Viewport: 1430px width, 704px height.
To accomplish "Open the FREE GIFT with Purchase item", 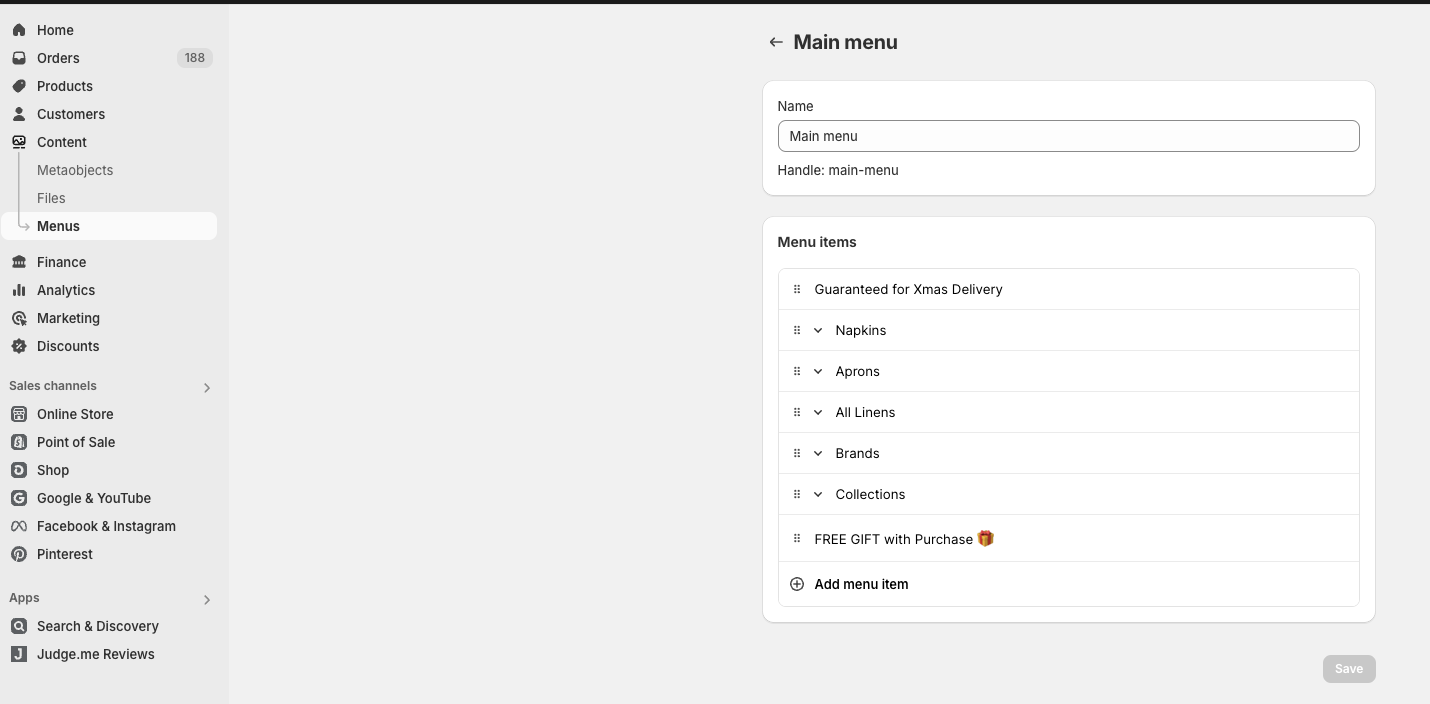I will [893, 539].
